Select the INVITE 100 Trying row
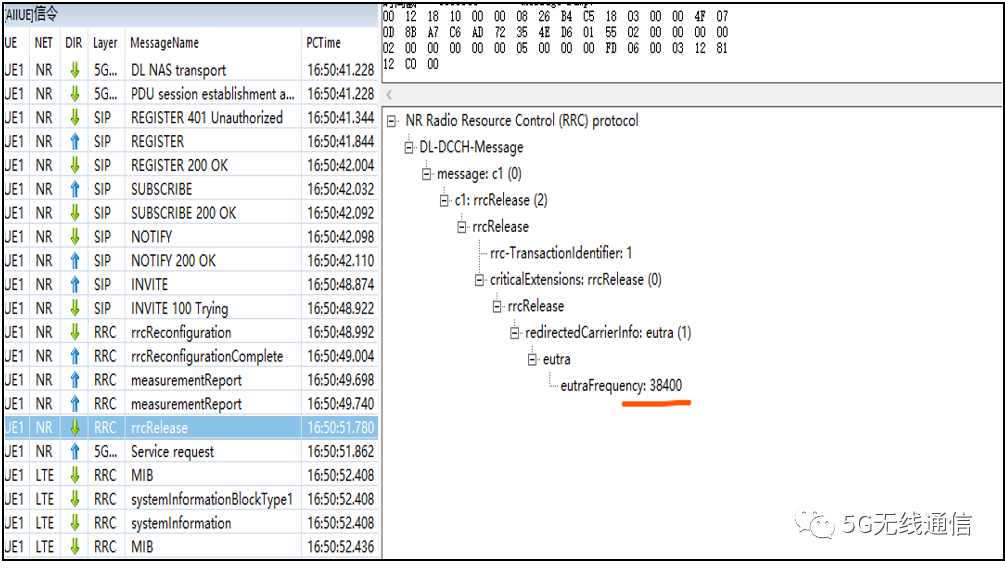The height and width of the screenshot is (568, 1005). click(x=191, y=308)
